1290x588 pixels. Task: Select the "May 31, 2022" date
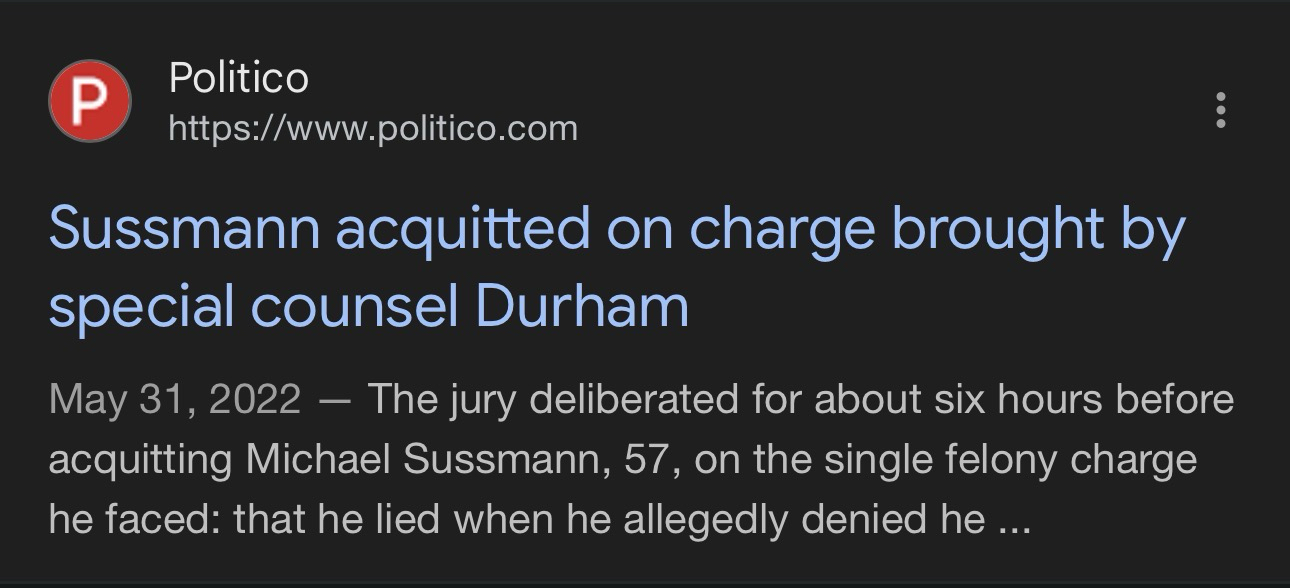(x=174, y=400)
